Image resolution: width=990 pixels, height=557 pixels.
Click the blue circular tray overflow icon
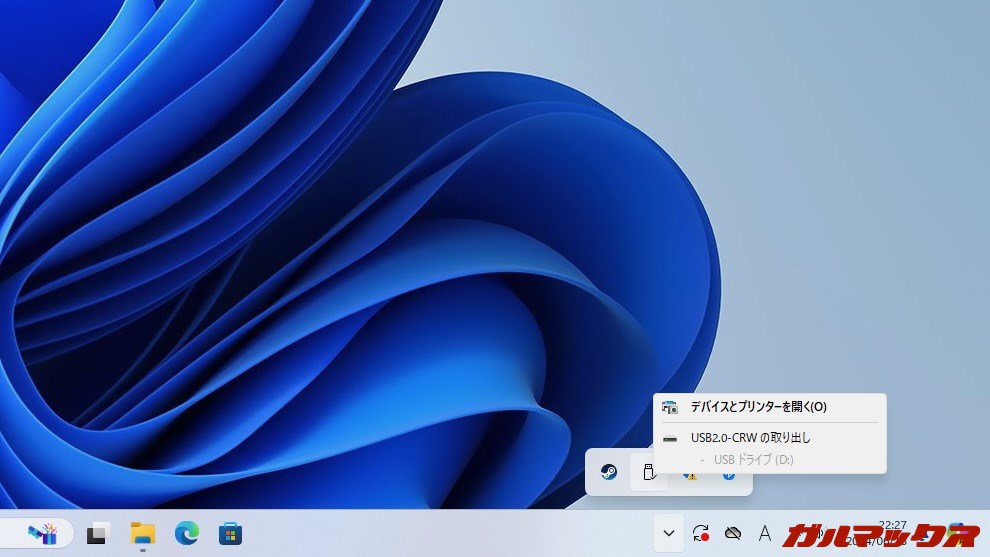tap(729, 476)
